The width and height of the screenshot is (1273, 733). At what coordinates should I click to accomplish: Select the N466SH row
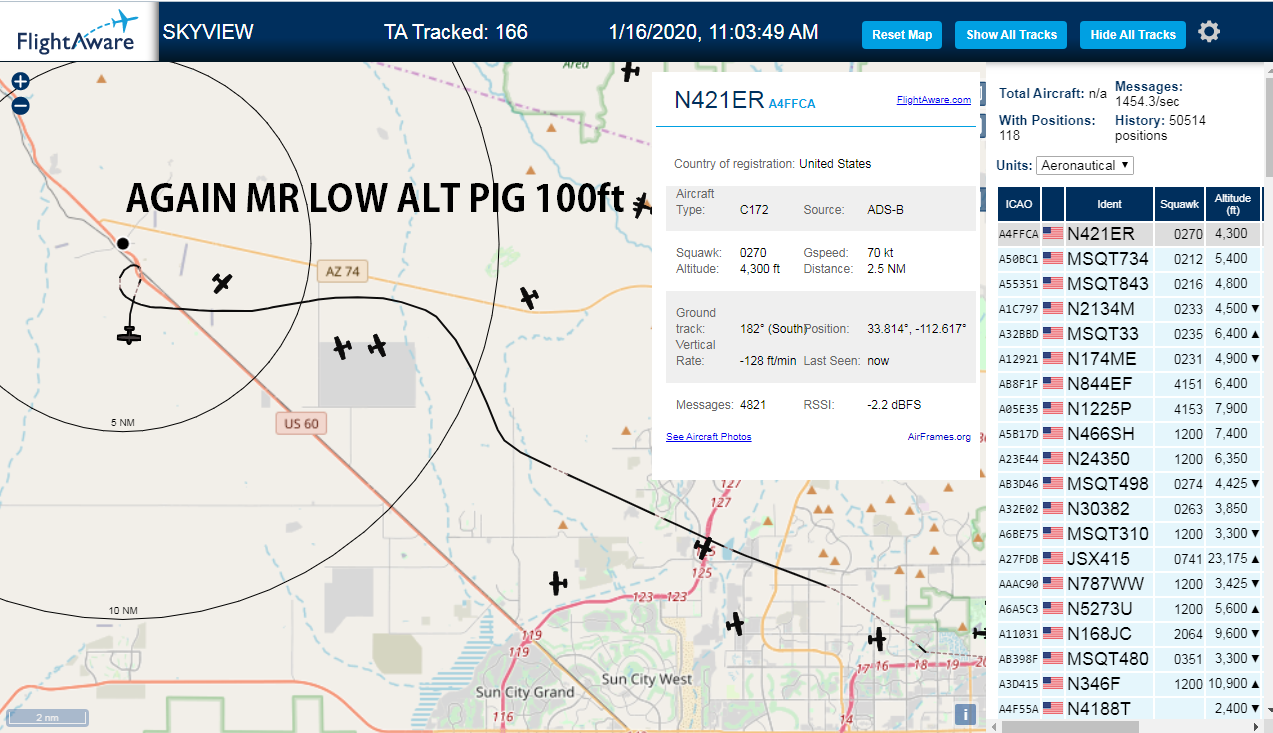click(x=1130, y=434)
